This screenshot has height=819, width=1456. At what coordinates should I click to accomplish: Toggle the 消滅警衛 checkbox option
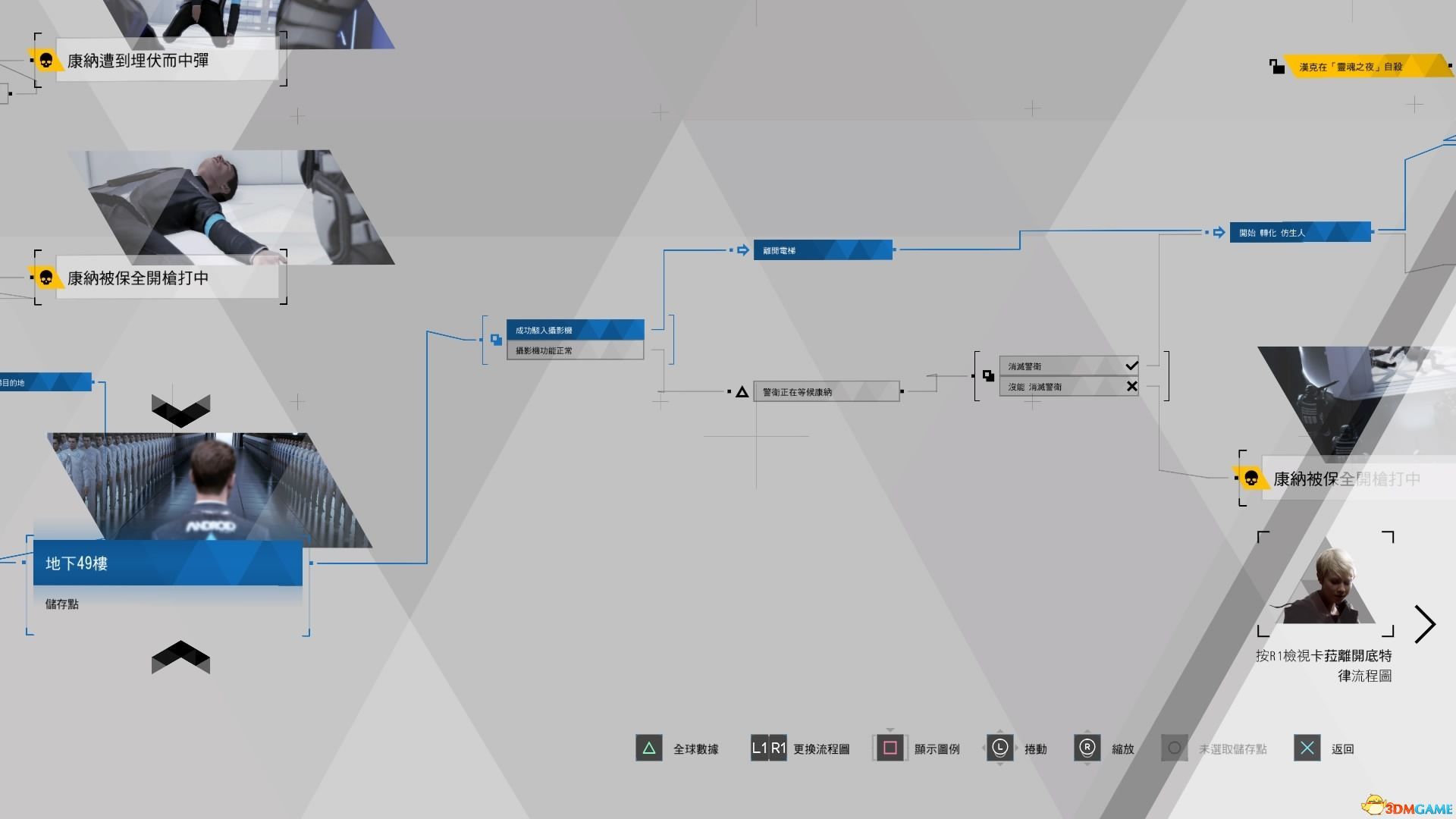[x=1131, y=365]
